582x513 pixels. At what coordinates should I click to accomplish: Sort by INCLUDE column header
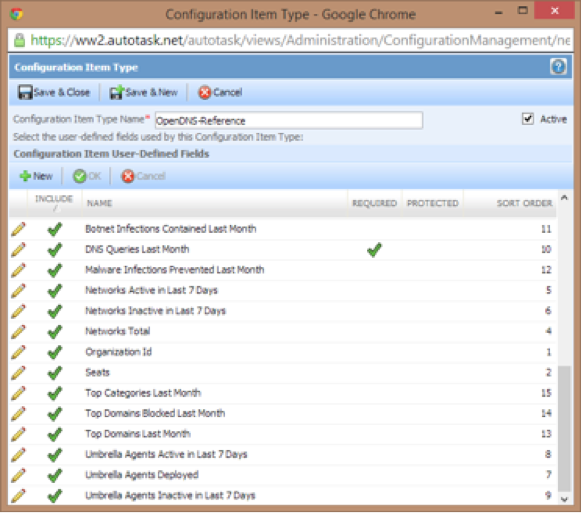pyautogui.click(x=54, y=203)
